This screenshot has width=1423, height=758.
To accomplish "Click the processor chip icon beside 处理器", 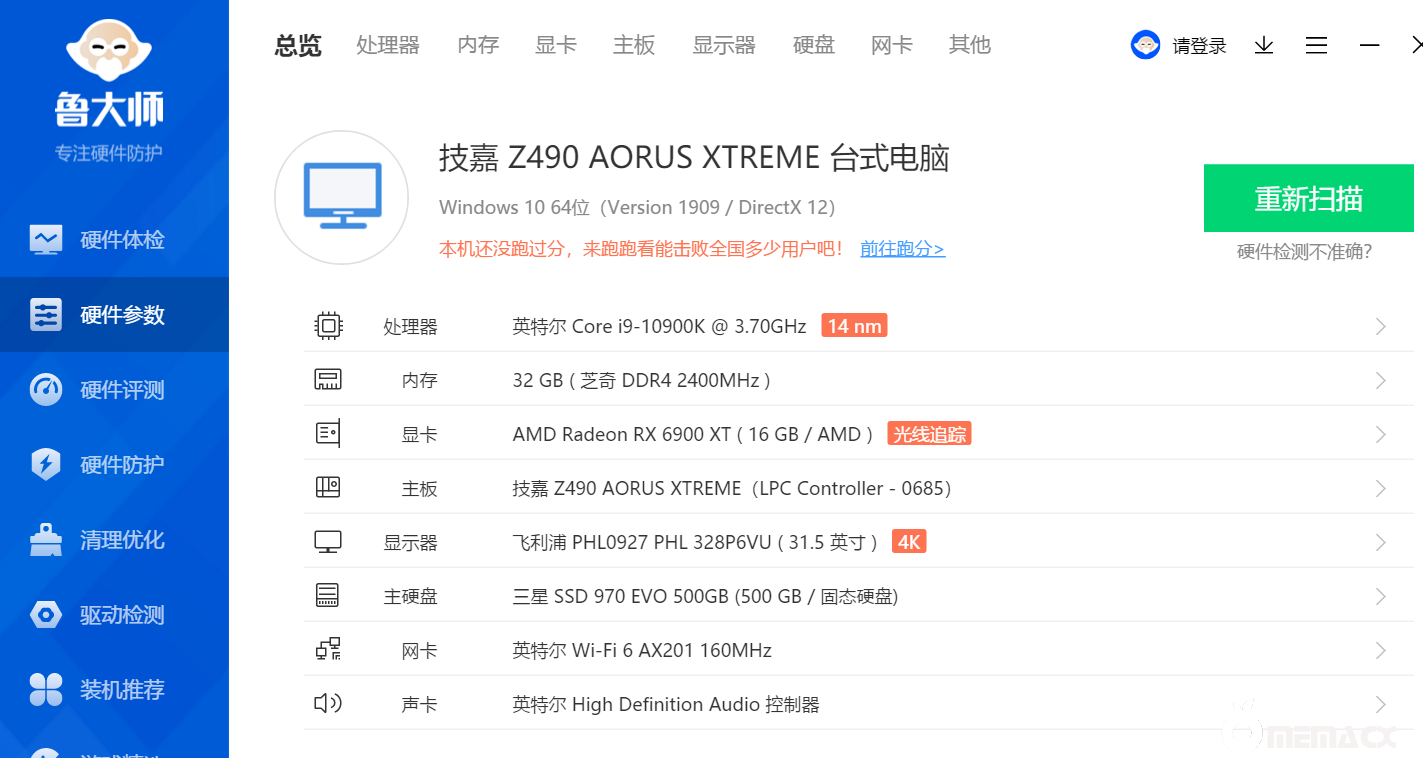I will coord(328,325).
